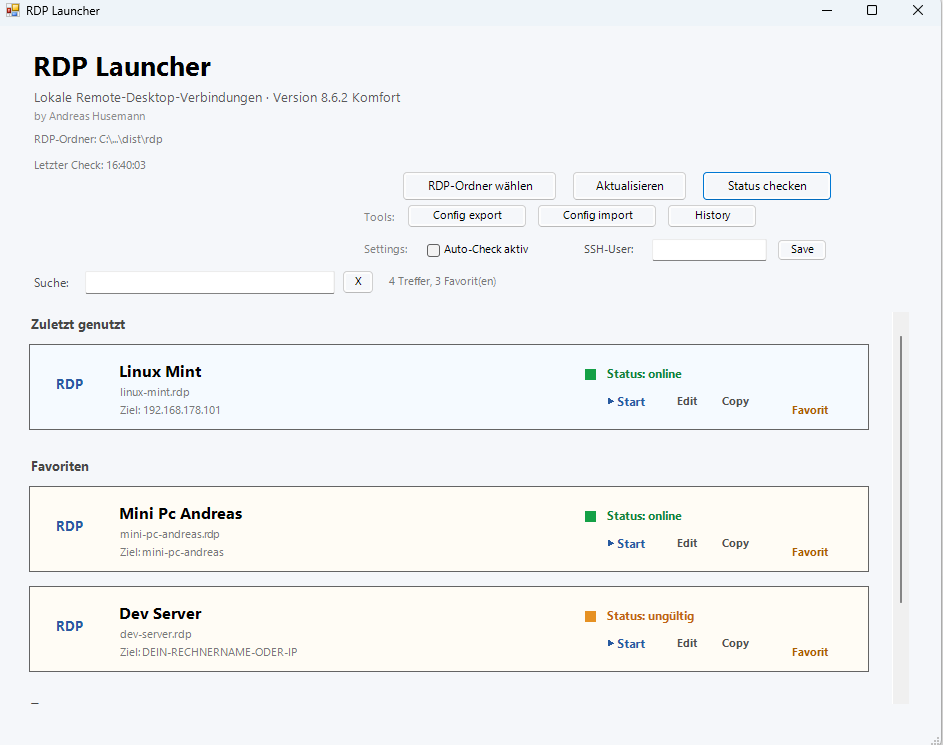Click the RDP icon for Linux Mint
The width and height of the screenshot is (943, 745).
(70, 384)
